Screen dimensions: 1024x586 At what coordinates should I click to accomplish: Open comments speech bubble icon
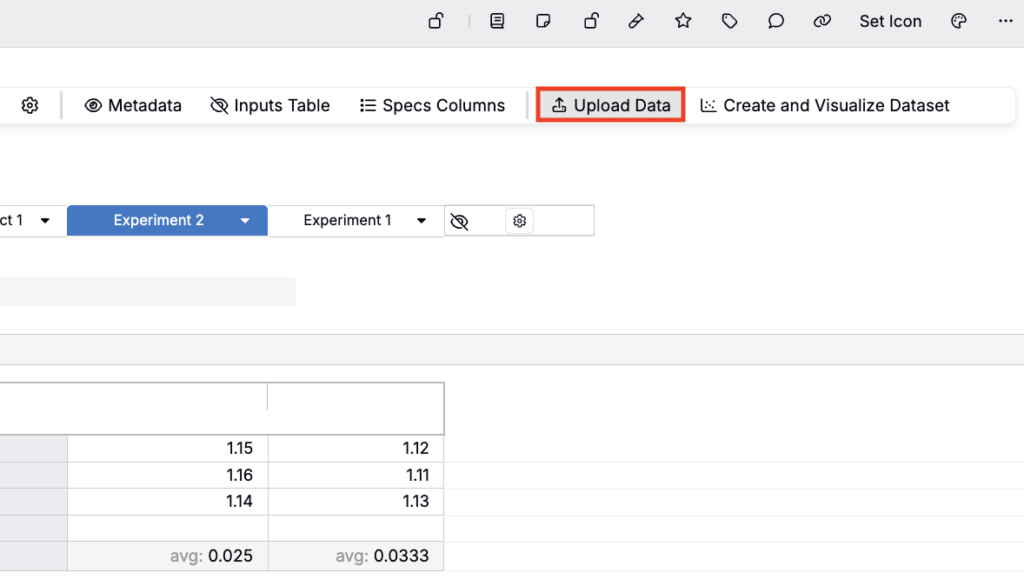776,21
